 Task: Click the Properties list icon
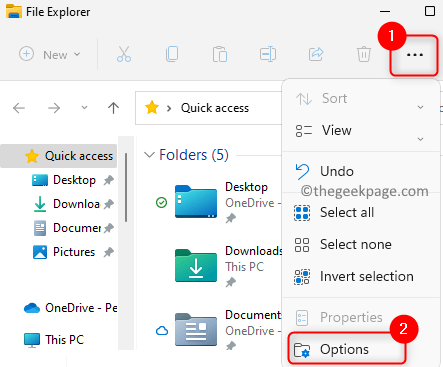coord(302,318)
